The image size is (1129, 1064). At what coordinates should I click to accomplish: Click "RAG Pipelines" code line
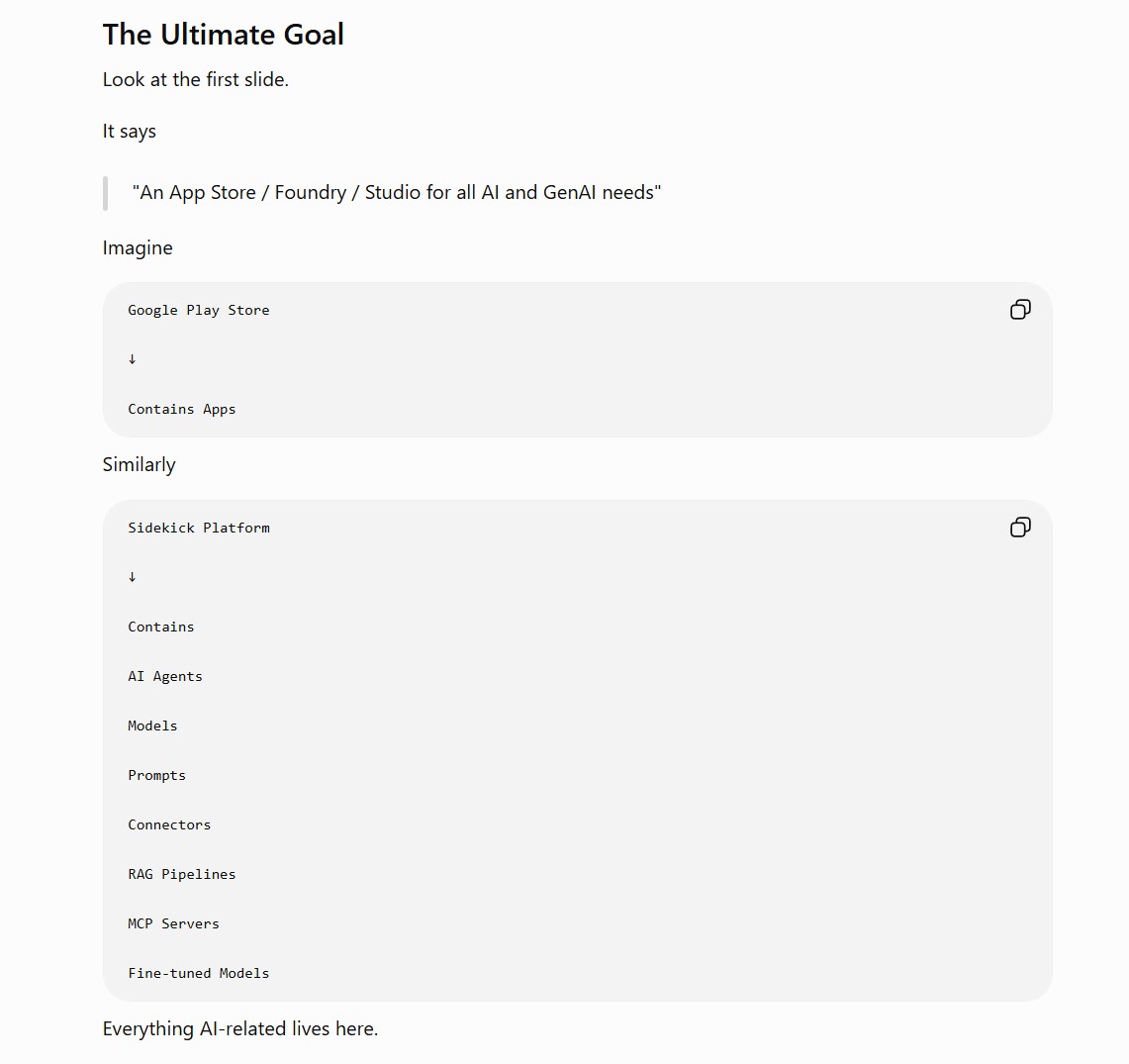point(181,875)
